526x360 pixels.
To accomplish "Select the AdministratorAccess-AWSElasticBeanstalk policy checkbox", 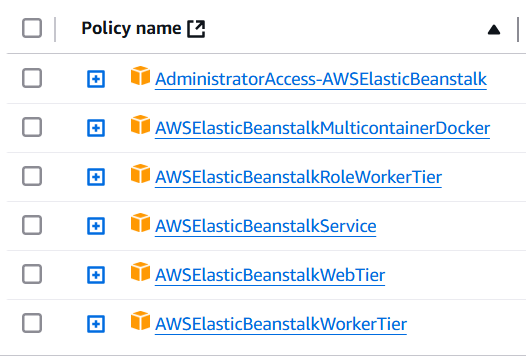I will pyautogui.click(x=32, y=78).
